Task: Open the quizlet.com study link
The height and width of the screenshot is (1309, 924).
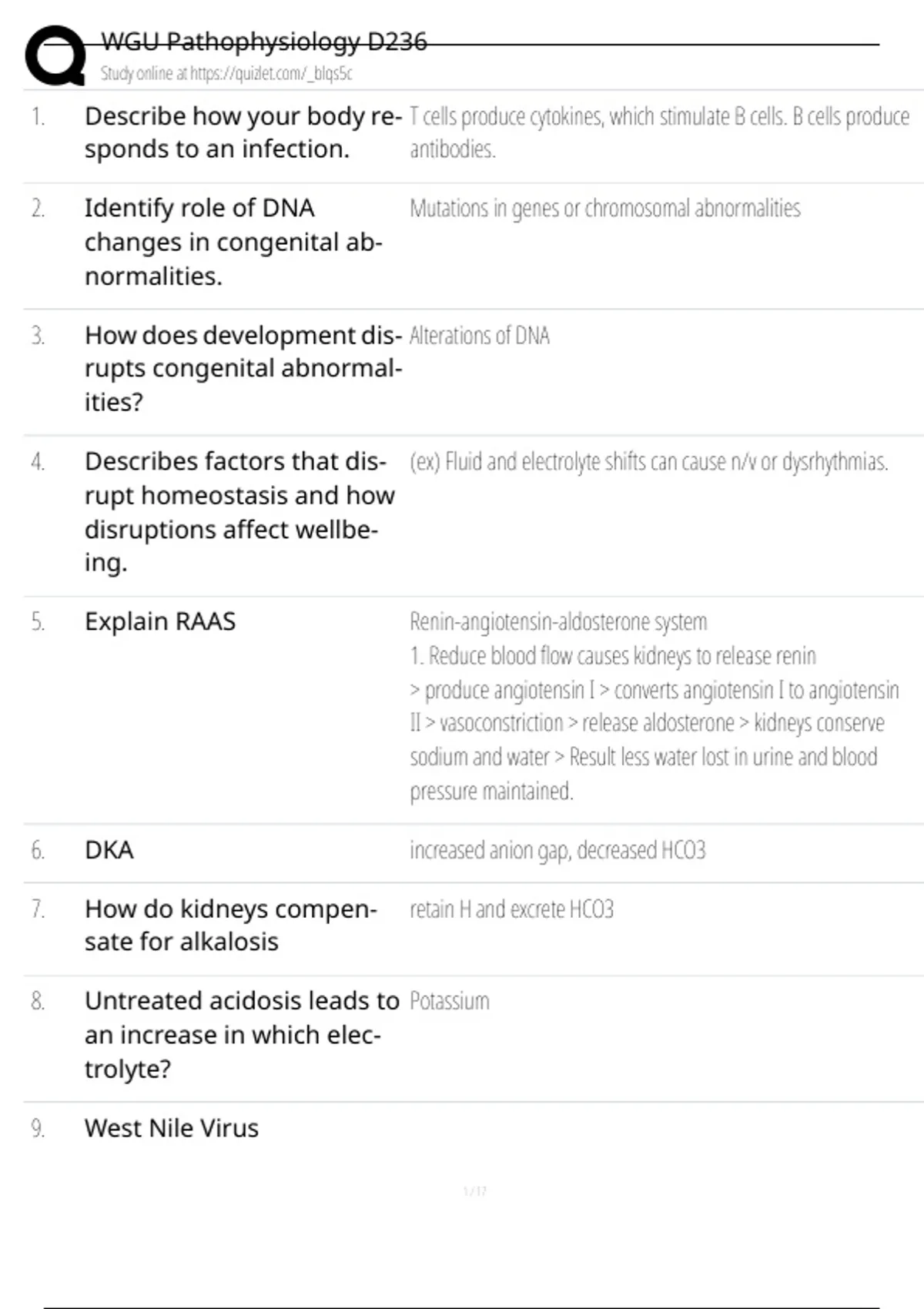Action: (226, 74)
